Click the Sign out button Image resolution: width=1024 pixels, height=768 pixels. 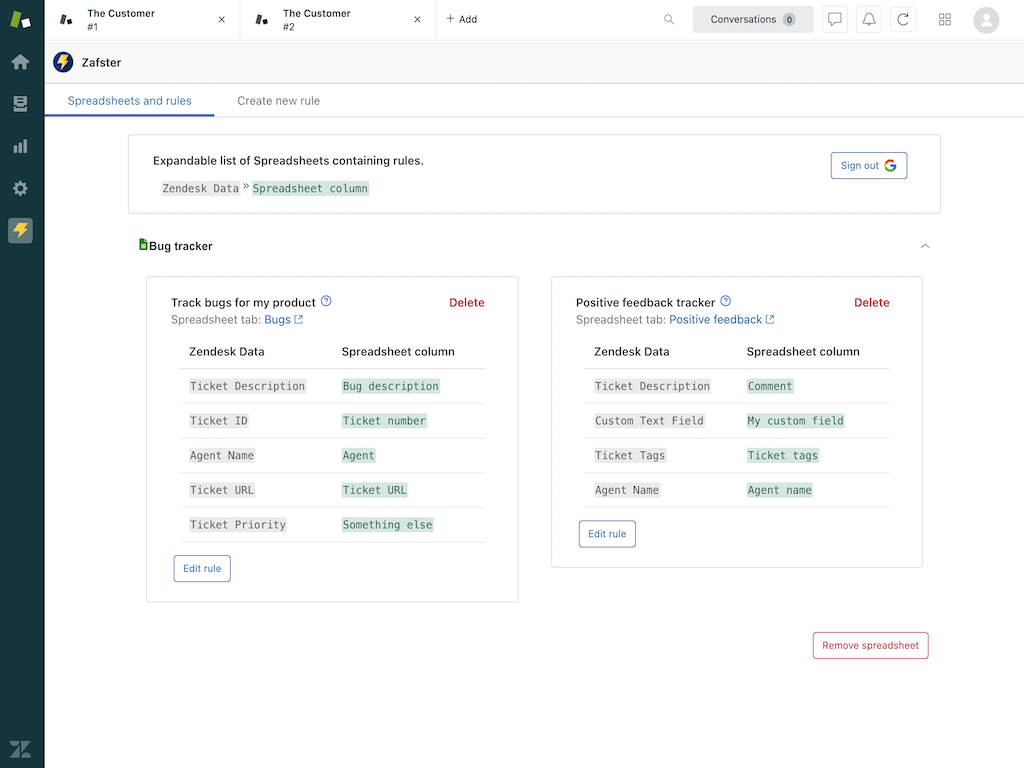(x=868, y=166)
